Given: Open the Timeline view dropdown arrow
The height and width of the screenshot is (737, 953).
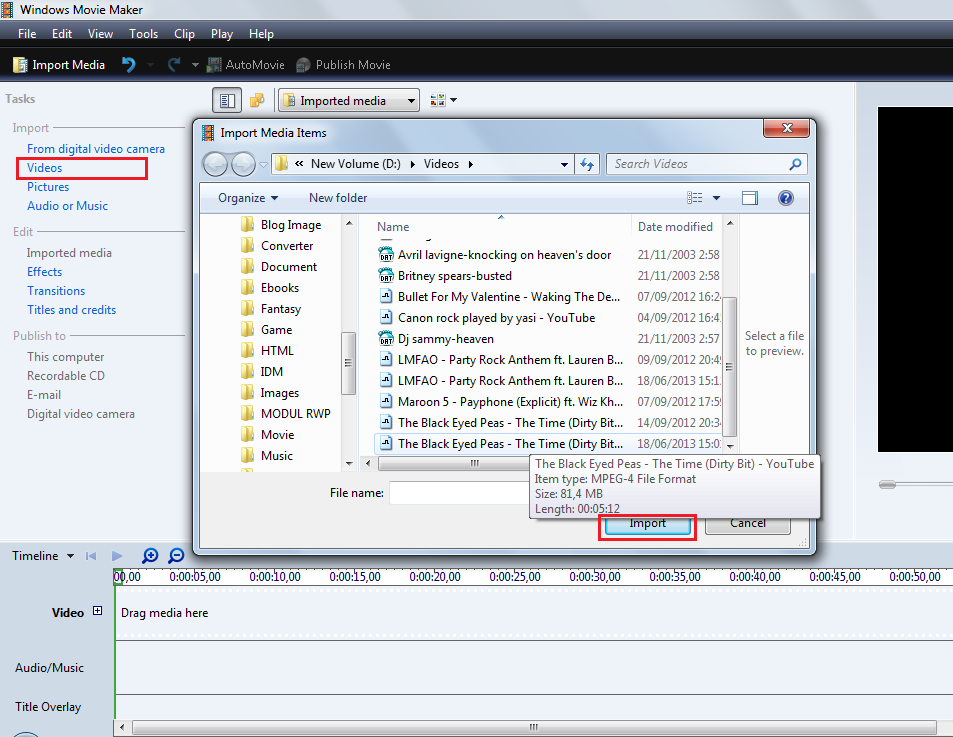Looking at the screenshot, I should coord(71,556).
